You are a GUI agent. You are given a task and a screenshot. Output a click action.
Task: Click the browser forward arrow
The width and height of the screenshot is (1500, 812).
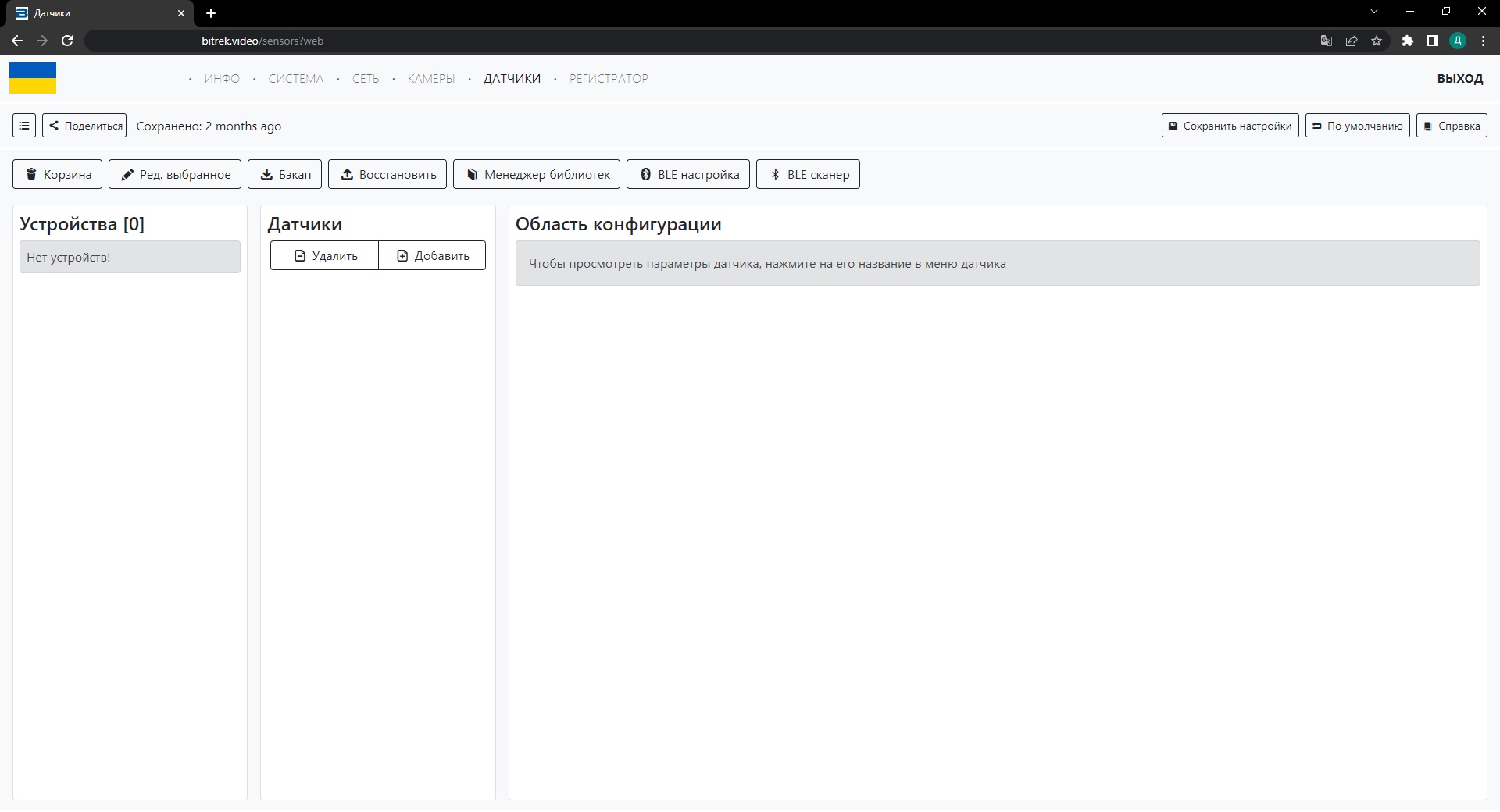[42, 41]
